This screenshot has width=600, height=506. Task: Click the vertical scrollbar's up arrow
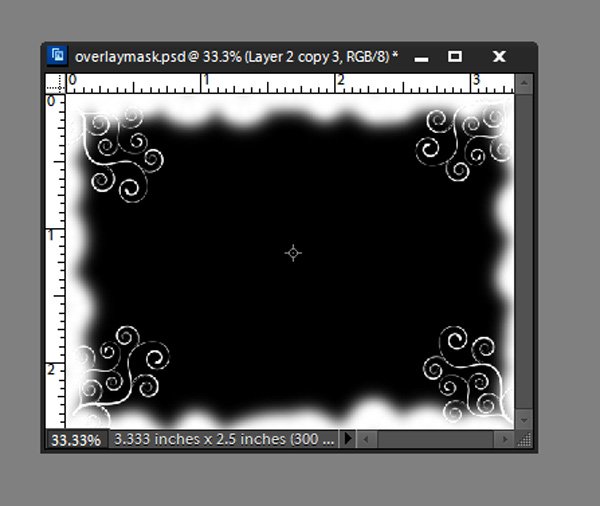[524, 83]
